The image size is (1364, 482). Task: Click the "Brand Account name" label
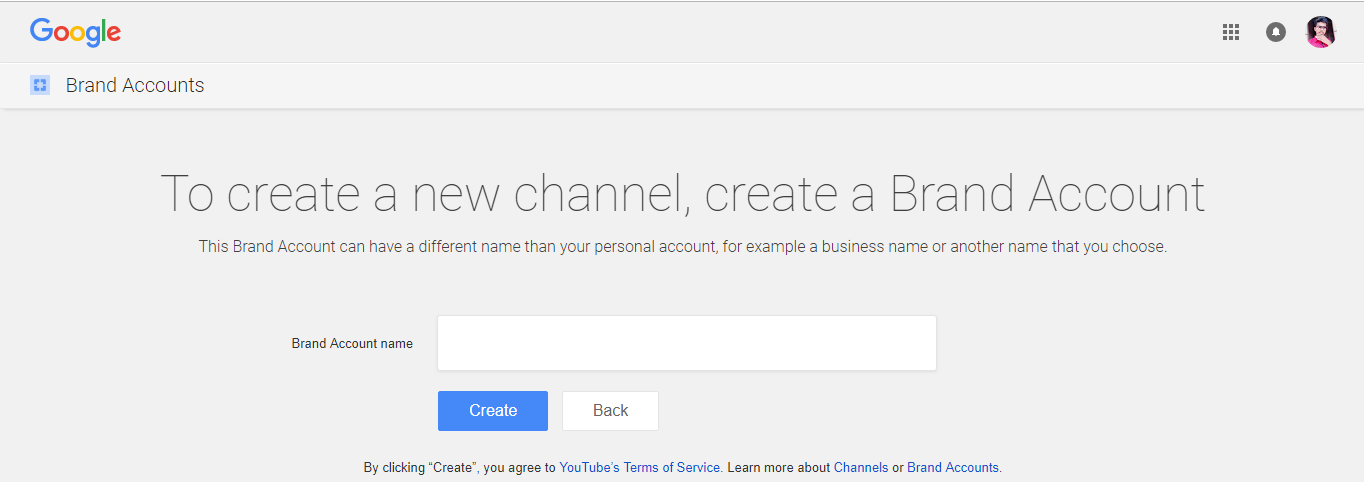tap(352, 343)
